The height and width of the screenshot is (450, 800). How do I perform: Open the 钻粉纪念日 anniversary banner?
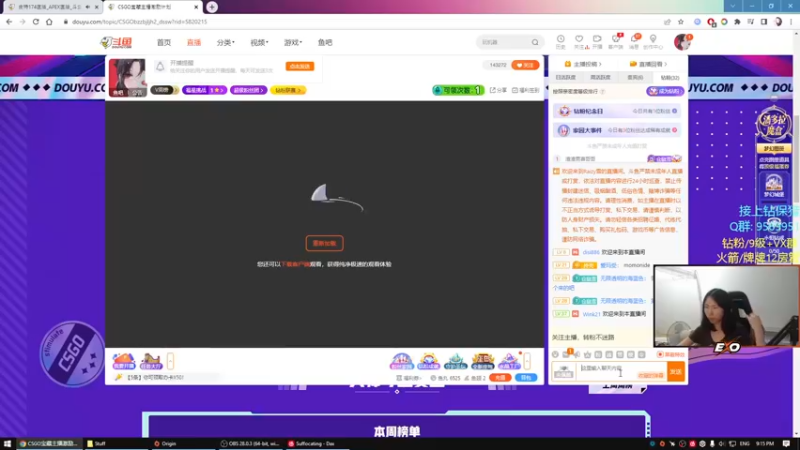[617, 111]
